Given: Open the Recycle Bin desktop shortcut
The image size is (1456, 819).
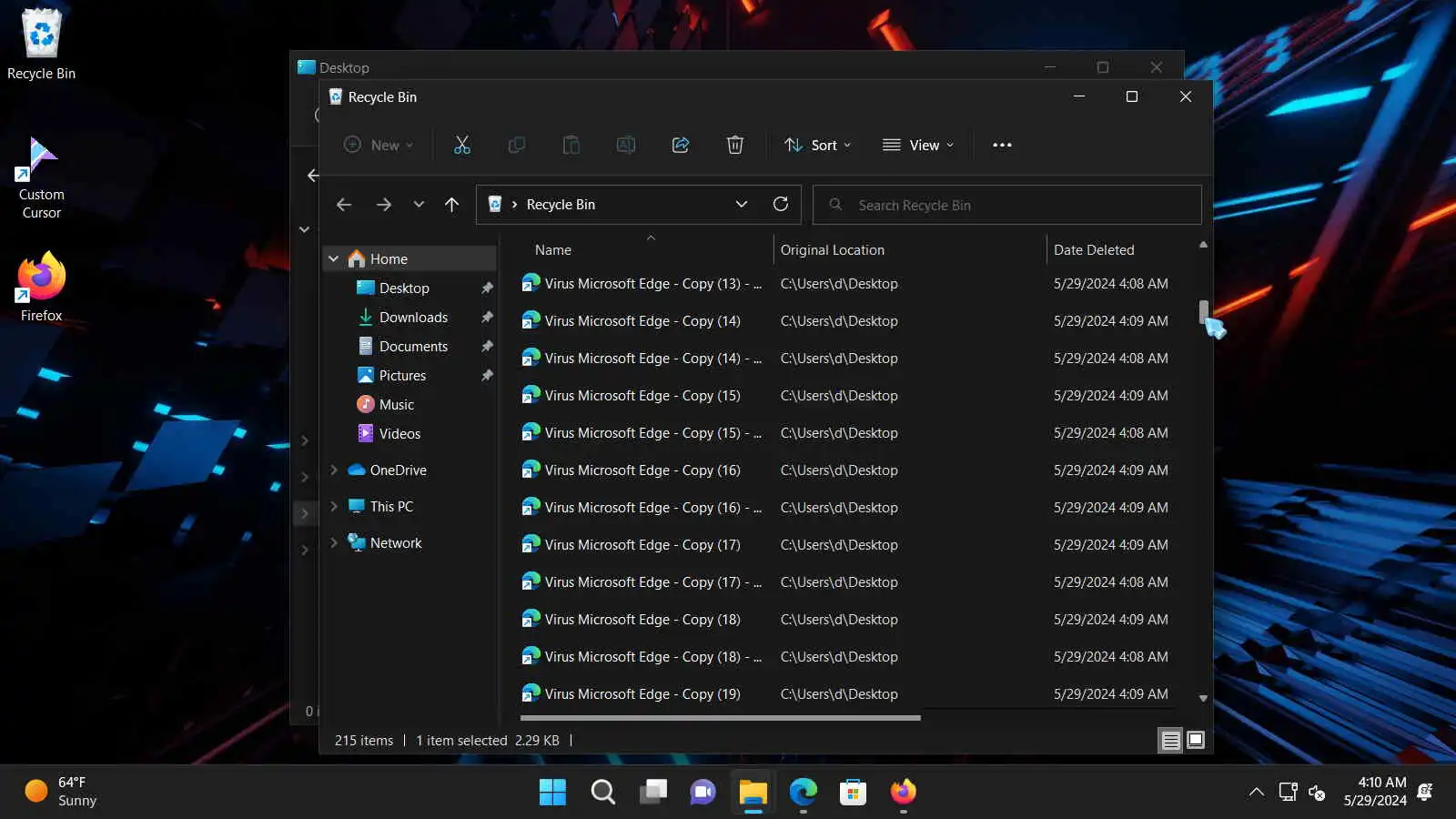Looking at the screenshot, I should click(41, 44).
